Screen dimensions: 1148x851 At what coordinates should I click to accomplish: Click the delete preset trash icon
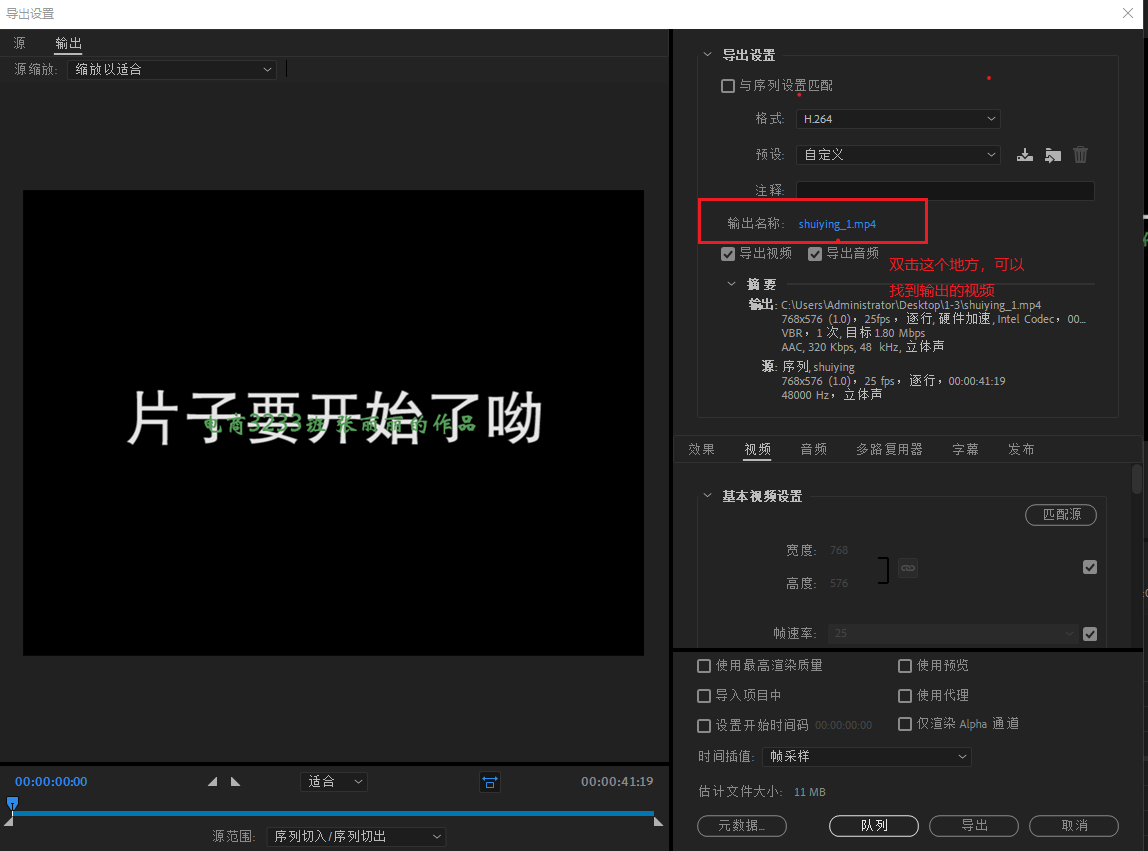[1081, 155]
